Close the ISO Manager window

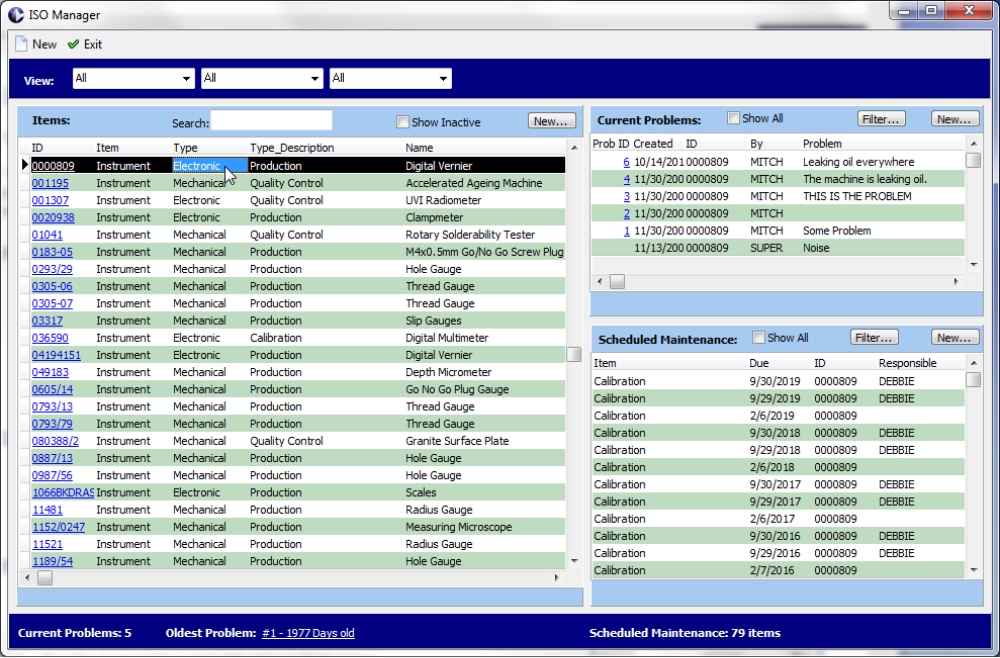[x=969, y=11]
